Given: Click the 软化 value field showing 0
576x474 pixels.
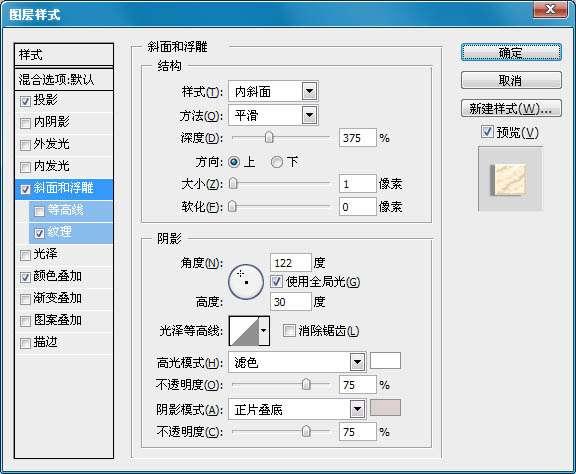Looking at the screenshot, I should click(x=358, y=207).
